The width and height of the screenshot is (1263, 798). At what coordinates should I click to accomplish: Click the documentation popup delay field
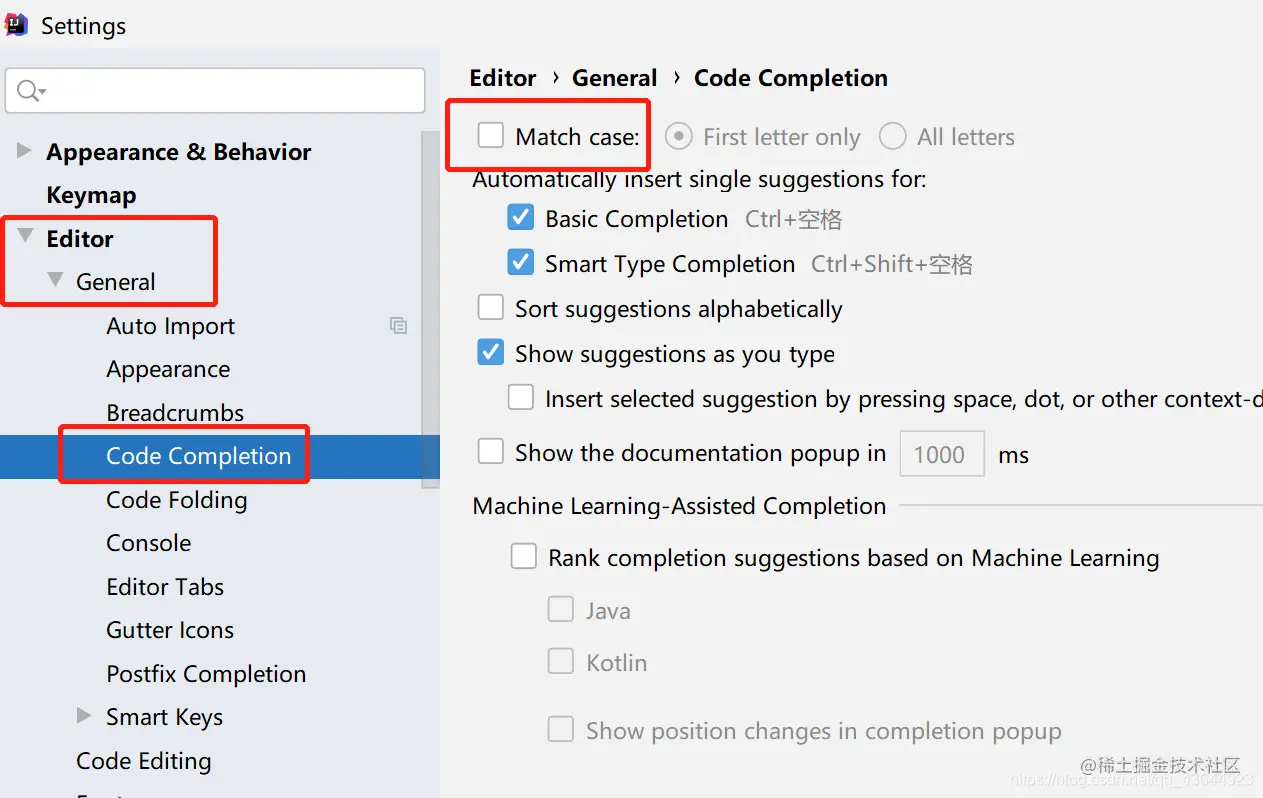coord(942,454)
